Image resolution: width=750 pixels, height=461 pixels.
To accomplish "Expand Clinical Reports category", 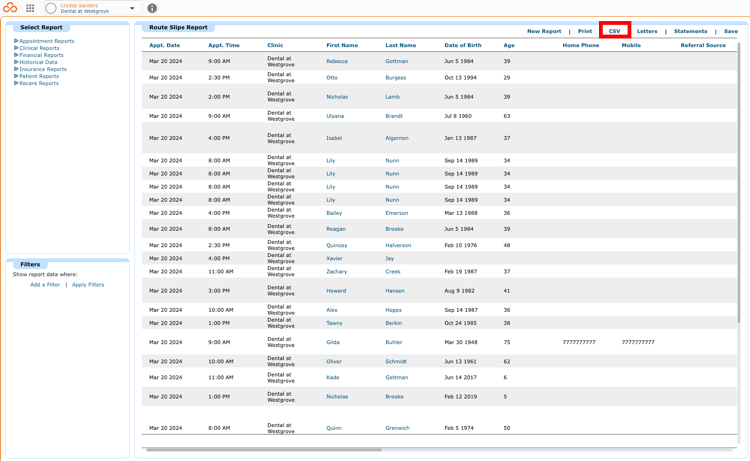I will coord(37,48).
